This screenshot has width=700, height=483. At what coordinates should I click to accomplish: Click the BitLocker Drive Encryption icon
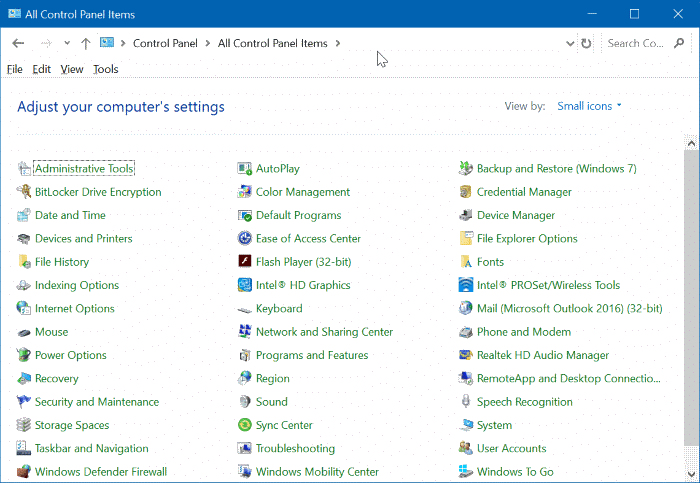24,192
